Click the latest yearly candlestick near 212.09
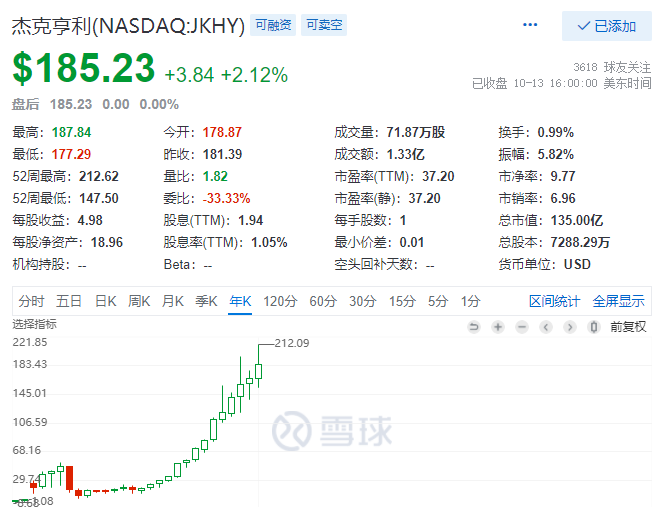The image size is (670, 507). 259,371
